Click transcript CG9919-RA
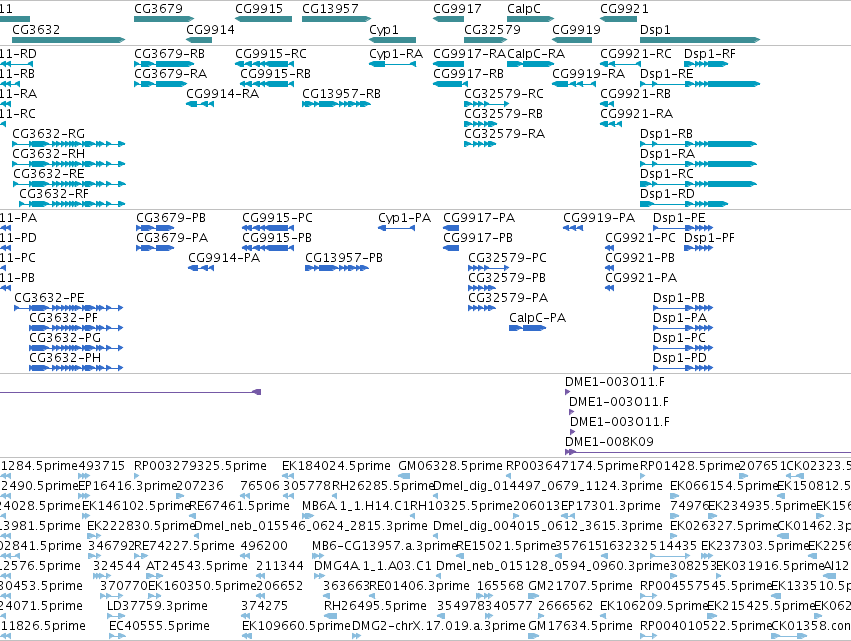Viewport: 851px width, 641px height. pos(574,84)
